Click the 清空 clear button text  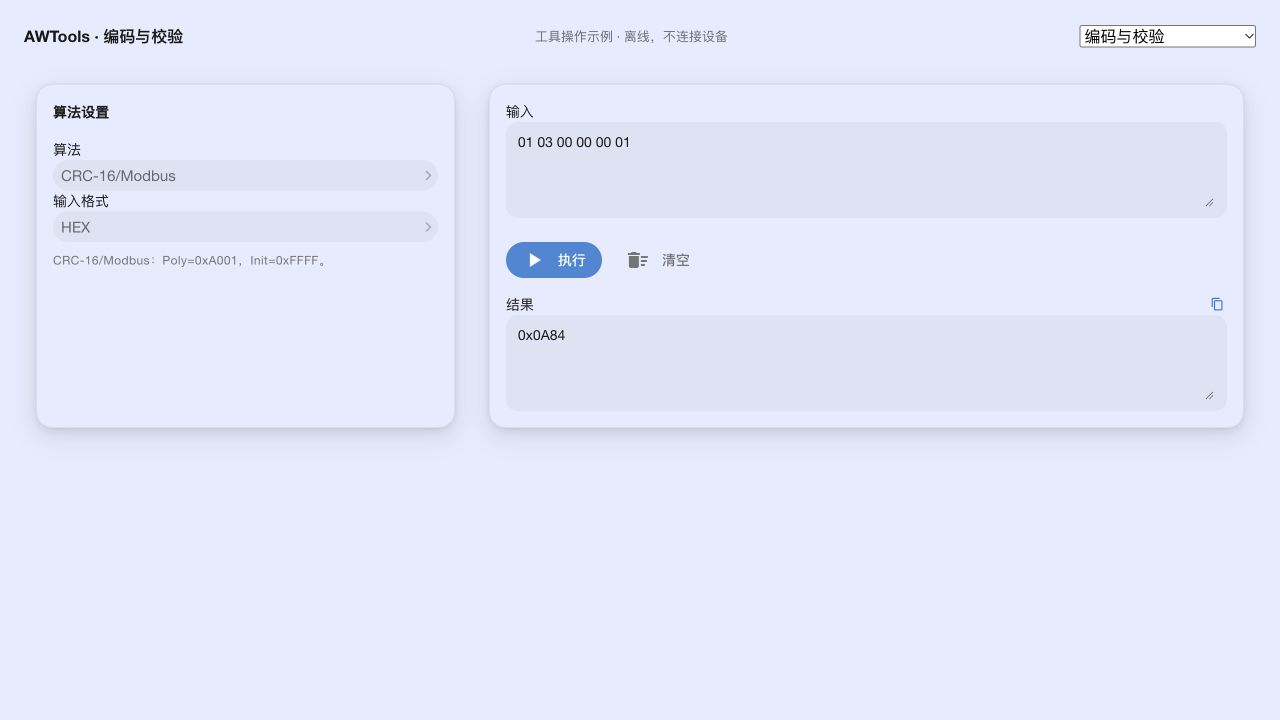click(676, 260)
